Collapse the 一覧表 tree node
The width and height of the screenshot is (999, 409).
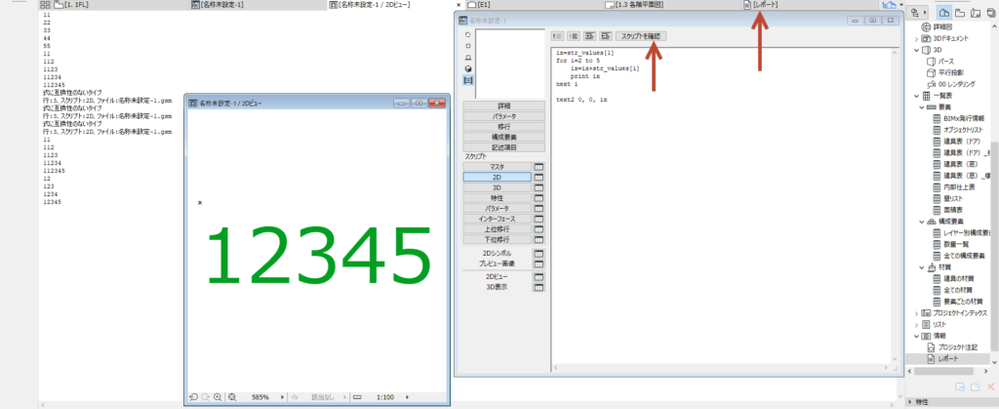point(916,96)
